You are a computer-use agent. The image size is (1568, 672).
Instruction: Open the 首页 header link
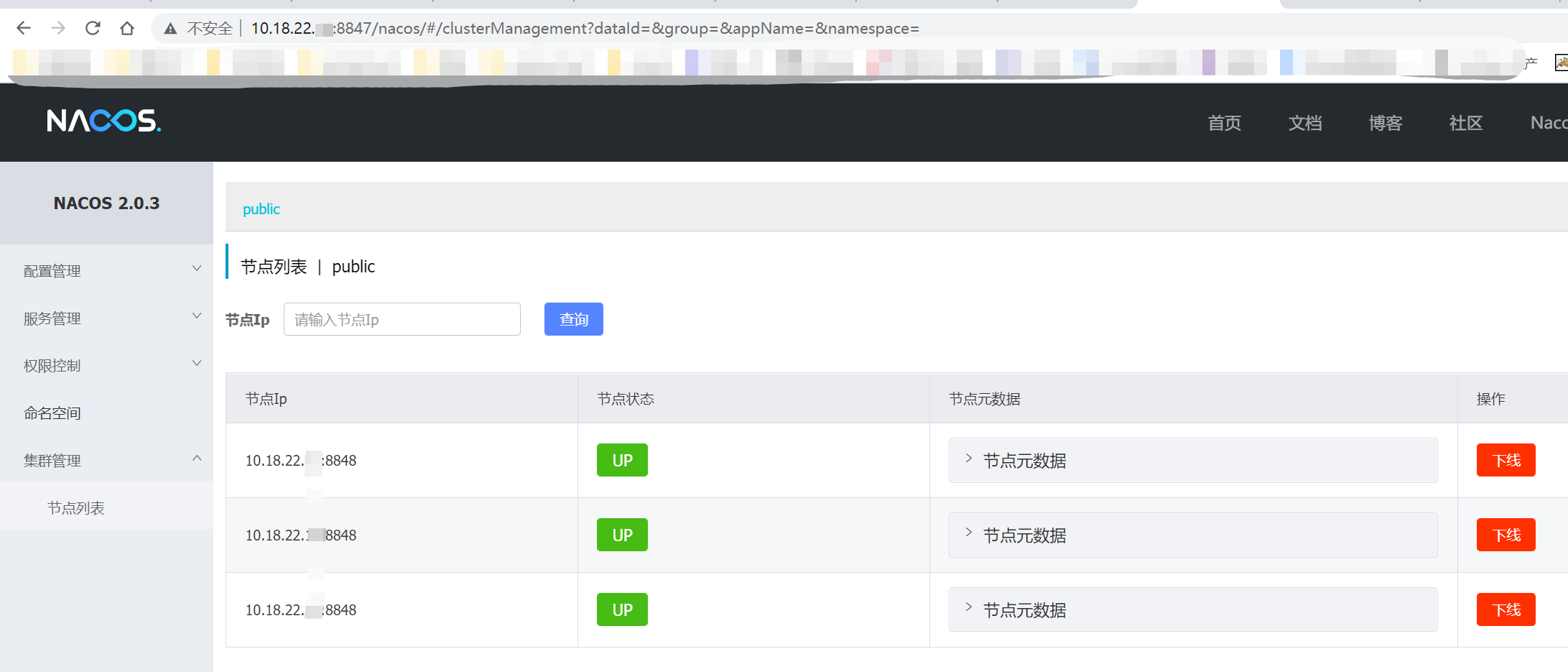click(x=1225, y=123)
